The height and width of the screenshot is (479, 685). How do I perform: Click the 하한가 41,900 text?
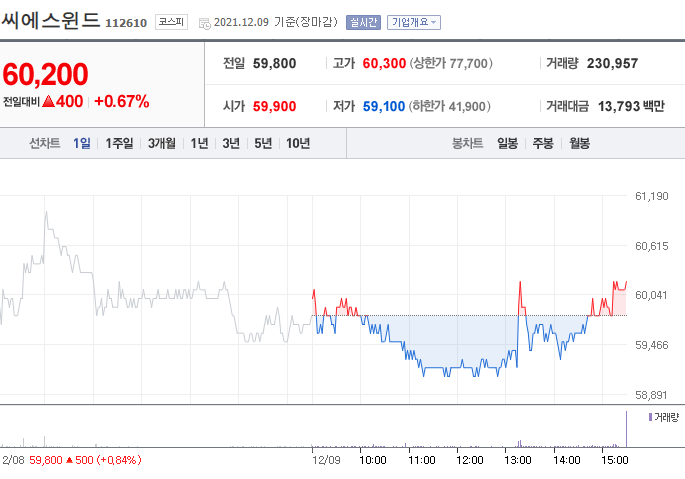pos(450,106)
